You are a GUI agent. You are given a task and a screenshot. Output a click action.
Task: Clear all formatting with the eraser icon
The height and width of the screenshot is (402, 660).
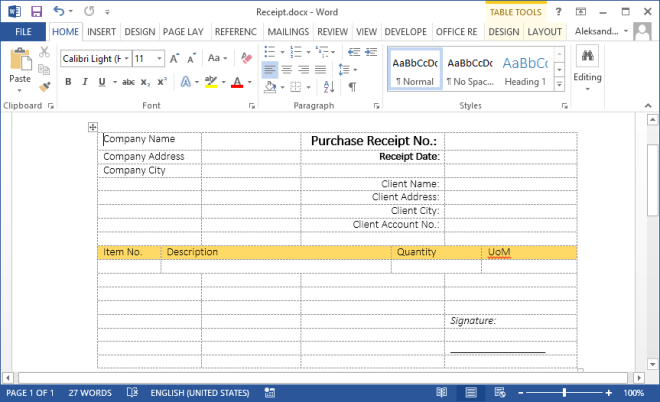pos(246,58)
